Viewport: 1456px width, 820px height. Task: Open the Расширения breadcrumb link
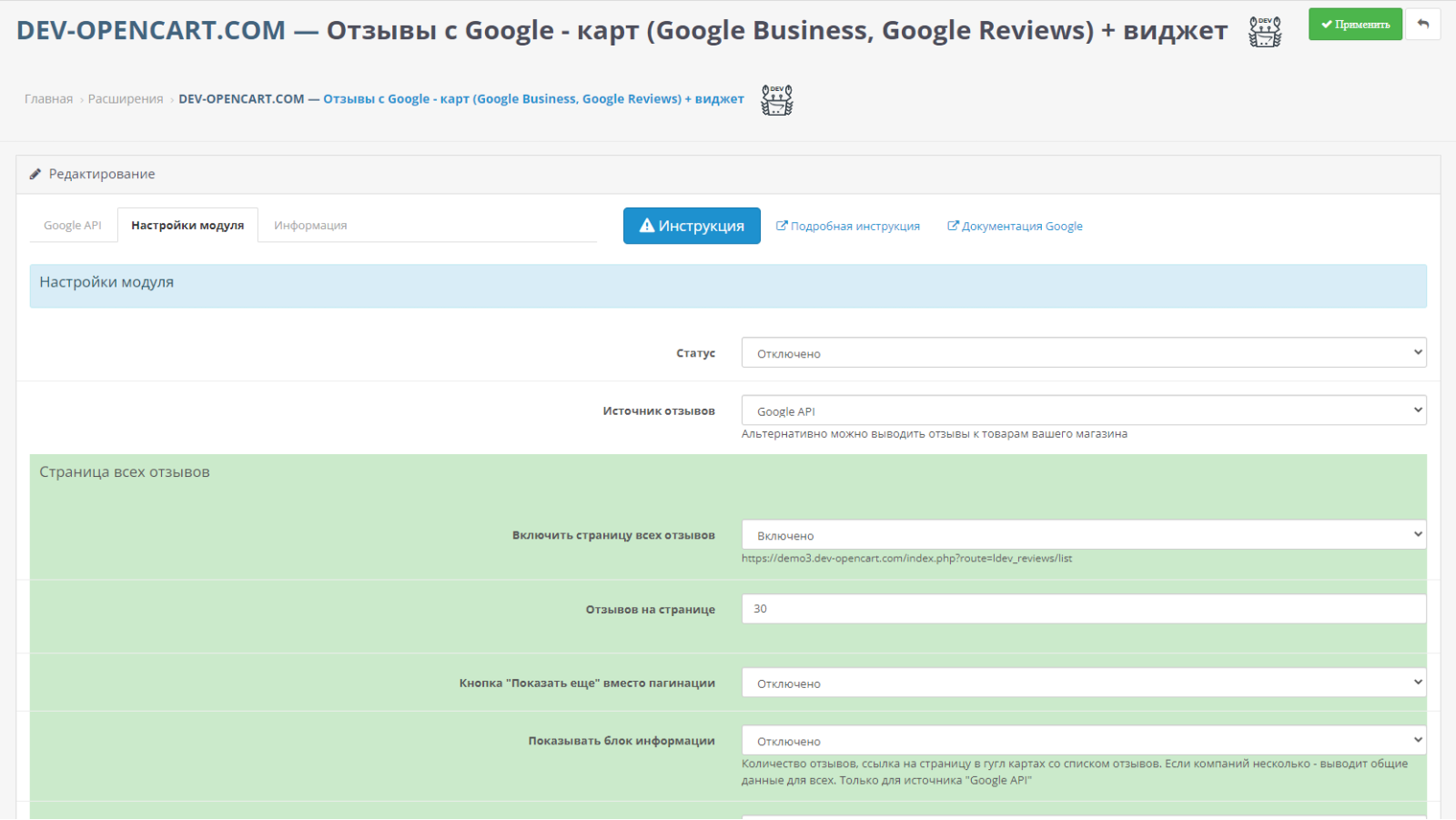[x=126, y=99]
